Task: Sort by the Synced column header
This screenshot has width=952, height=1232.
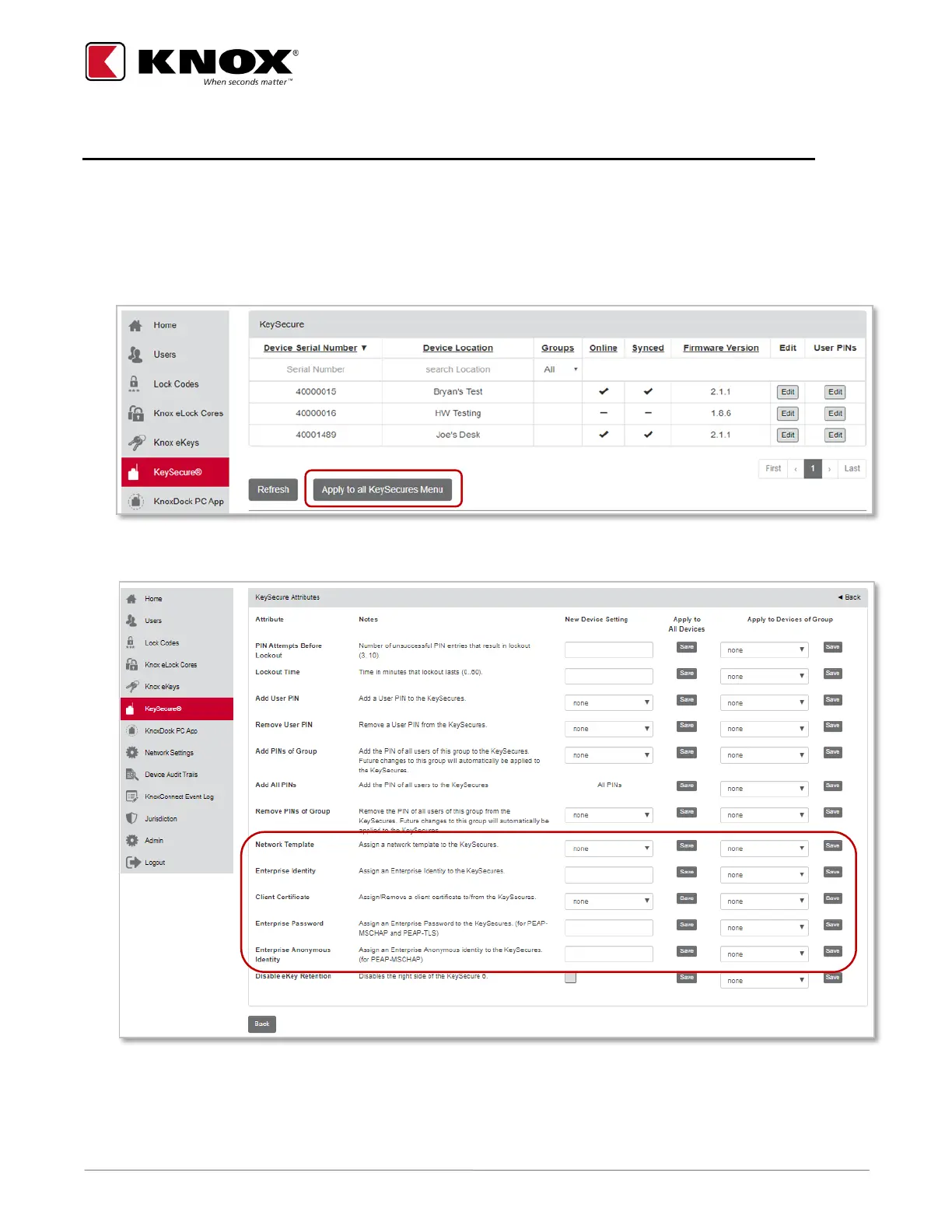Action: (648, 348)
